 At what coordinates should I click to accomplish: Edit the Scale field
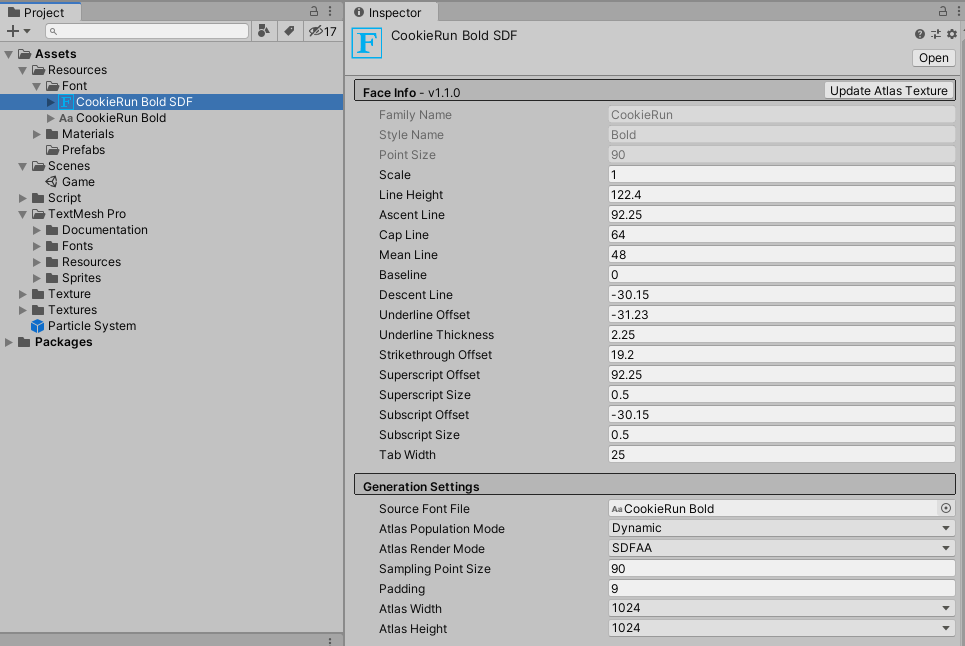point(782,175)
